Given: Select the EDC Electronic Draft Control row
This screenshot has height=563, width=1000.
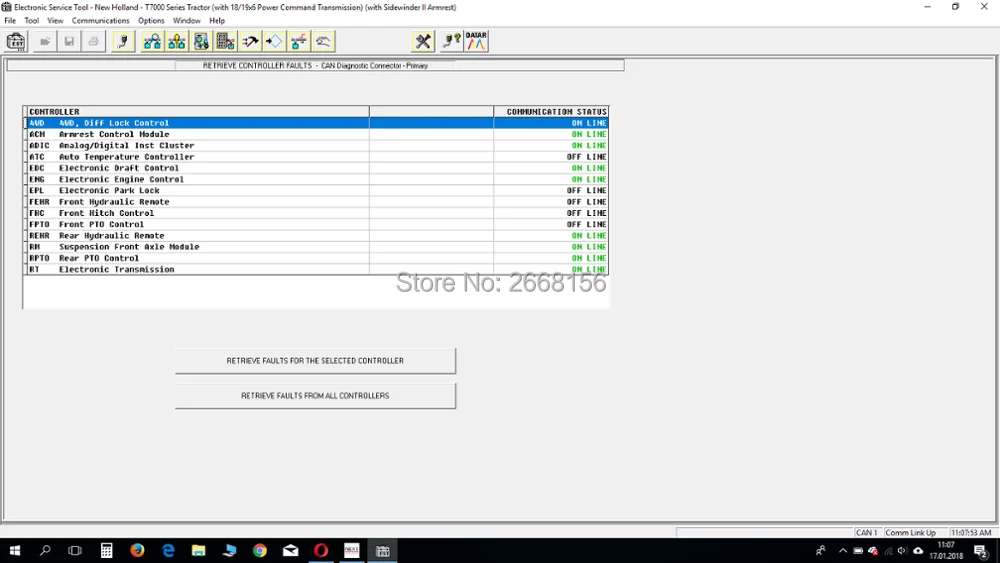Looking at the screenshot, I should click(x=316, y=168).
